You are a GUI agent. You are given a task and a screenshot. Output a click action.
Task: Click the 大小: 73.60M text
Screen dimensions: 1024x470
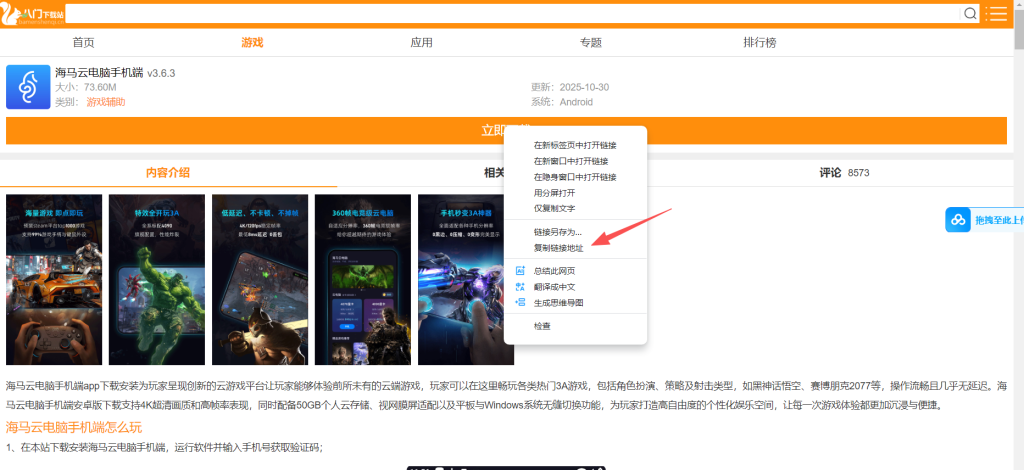pos(86,87)
